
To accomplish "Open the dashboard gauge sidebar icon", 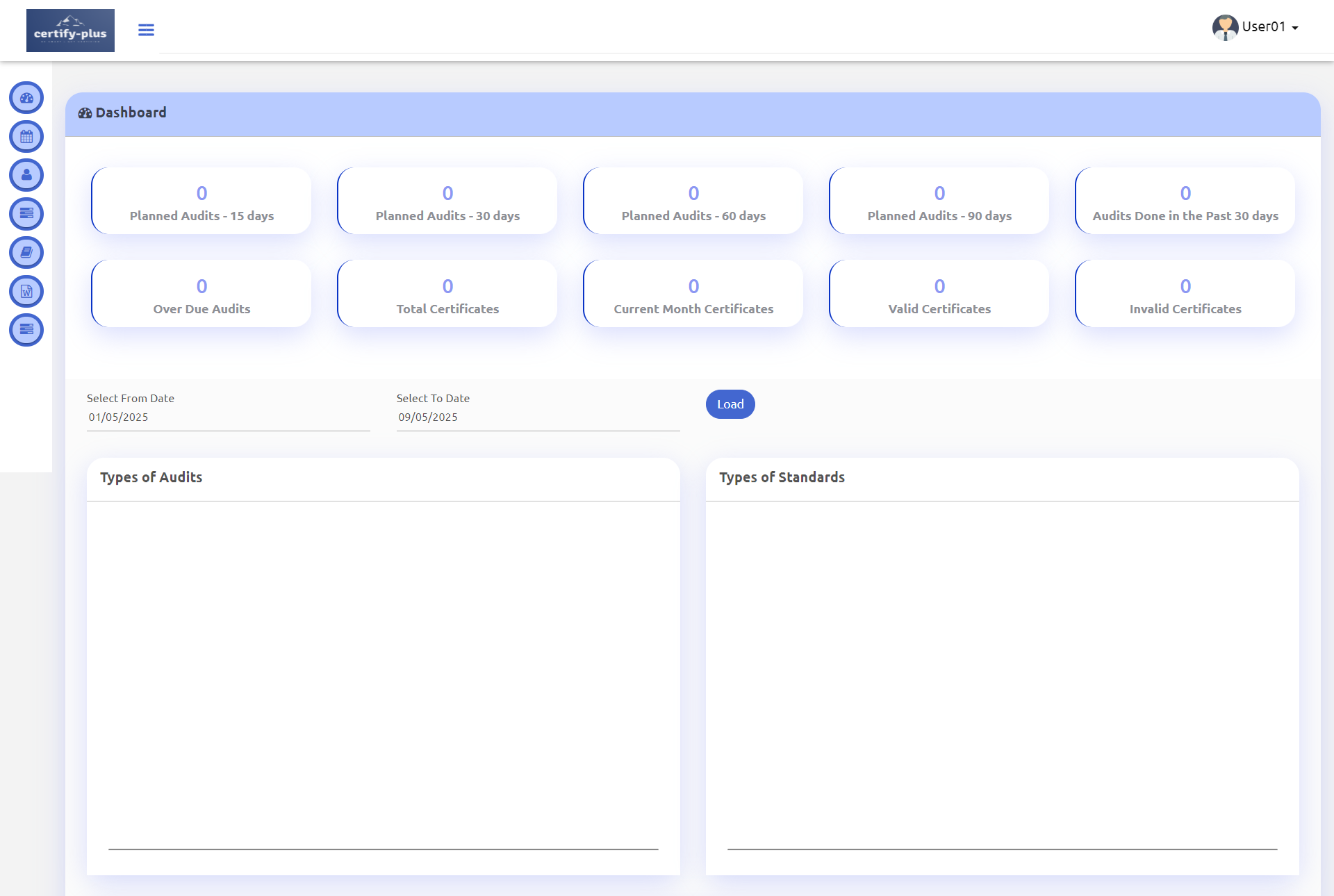I will 26,98.
